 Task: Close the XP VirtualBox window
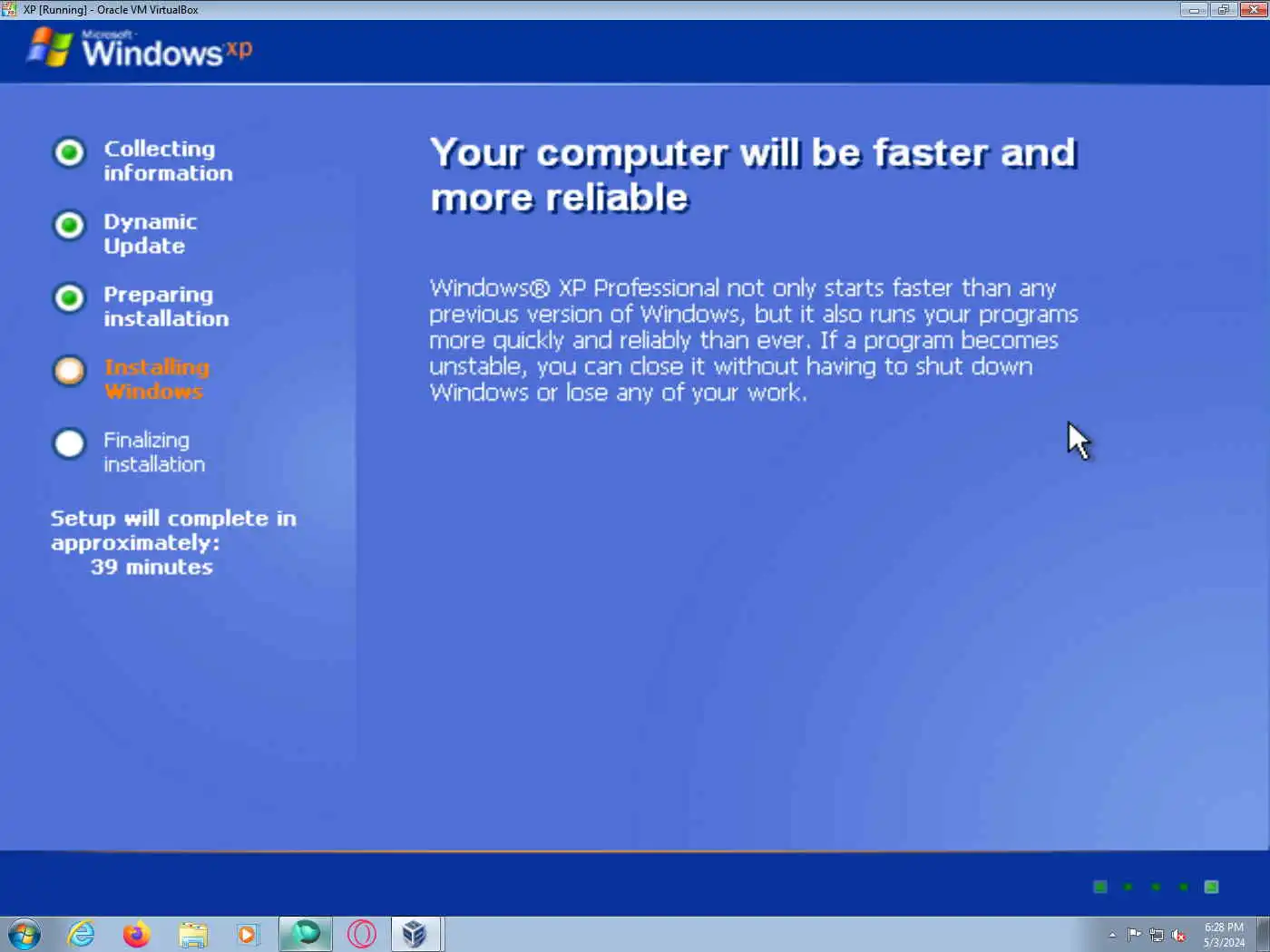pos(1254,9)
